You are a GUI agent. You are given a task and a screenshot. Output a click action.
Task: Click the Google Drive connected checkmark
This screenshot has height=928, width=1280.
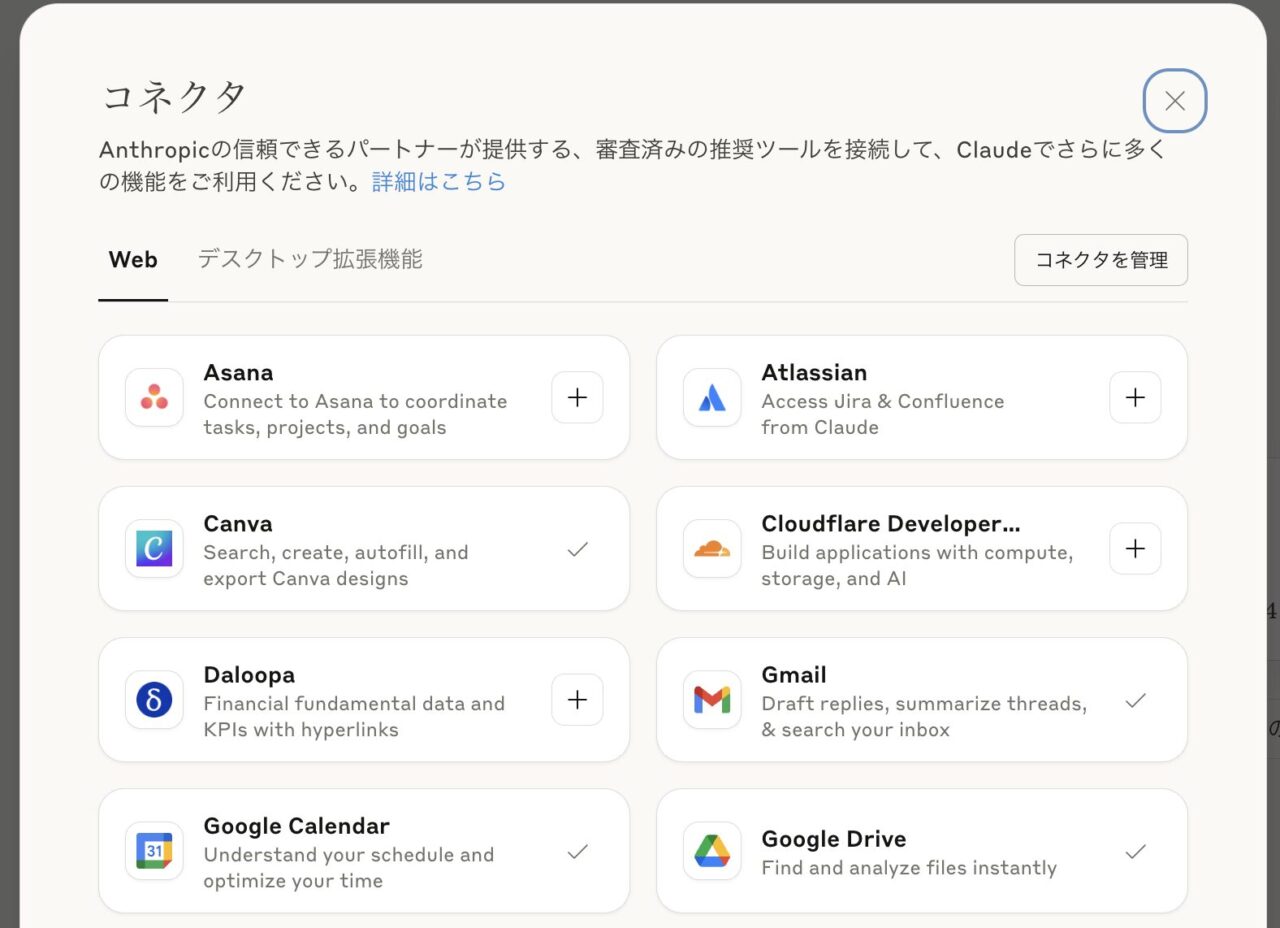1135,852
